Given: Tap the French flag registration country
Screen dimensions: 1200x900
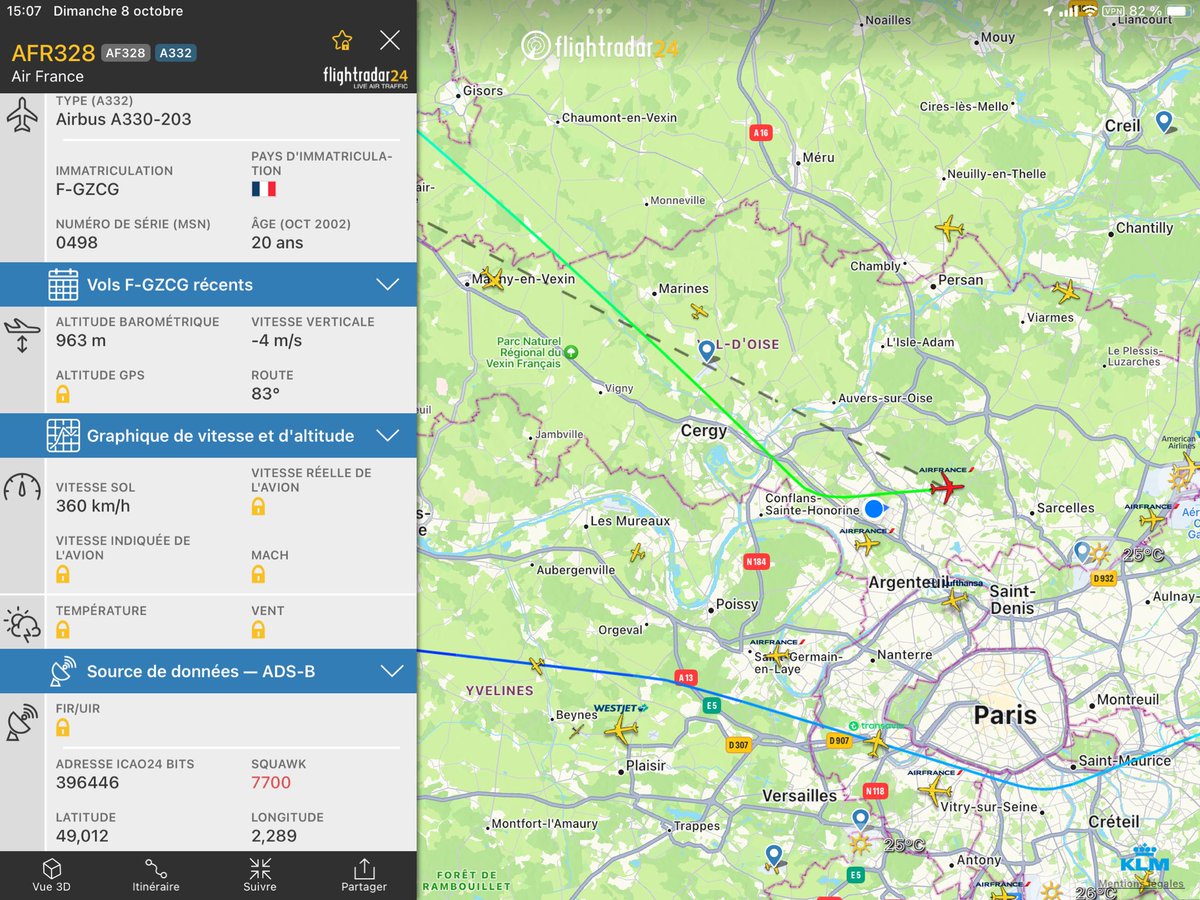Looking at the screenshot, I should click(264, 189).
